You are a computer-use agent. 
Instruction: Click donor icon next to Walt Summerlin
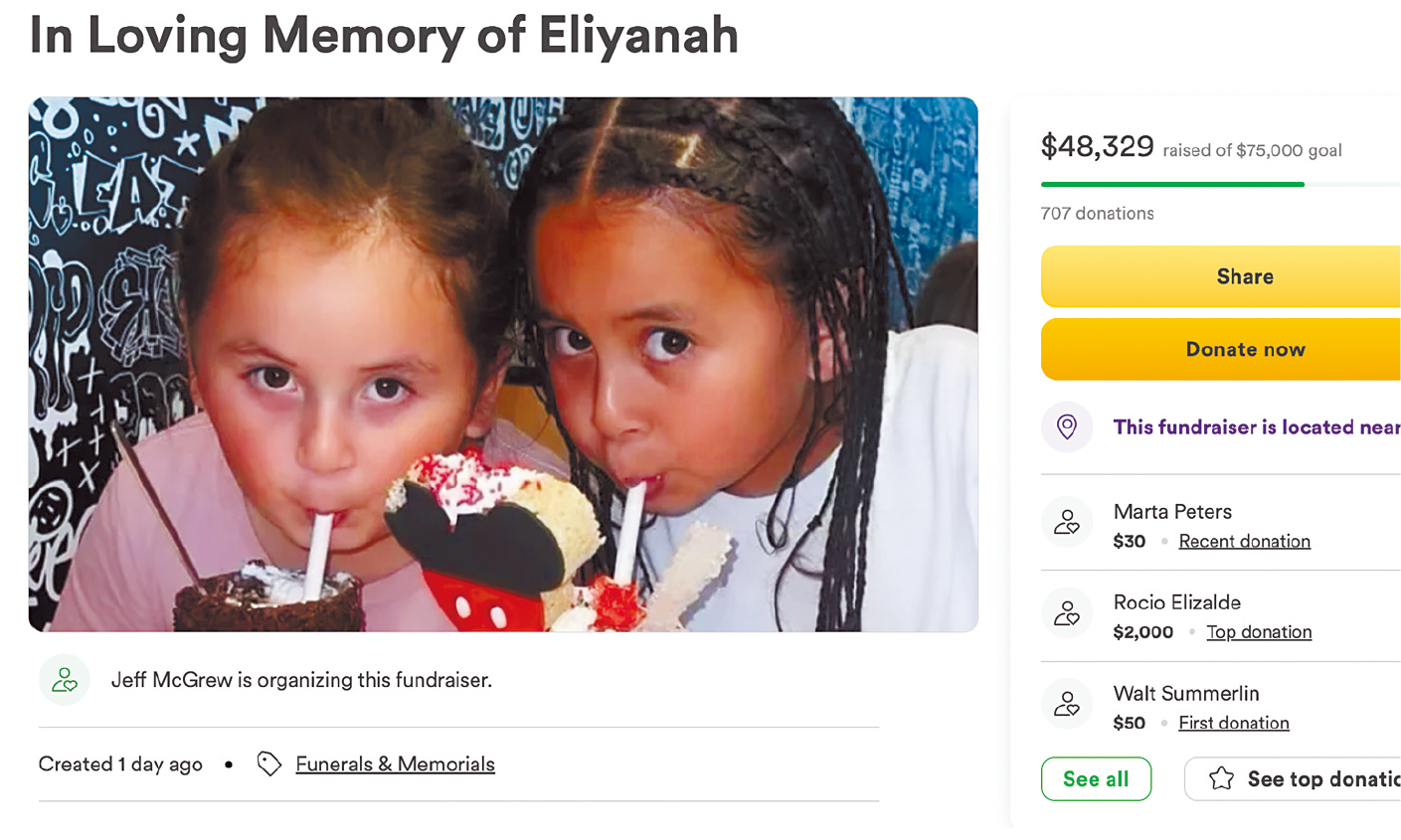click(x=1067, y=704)
